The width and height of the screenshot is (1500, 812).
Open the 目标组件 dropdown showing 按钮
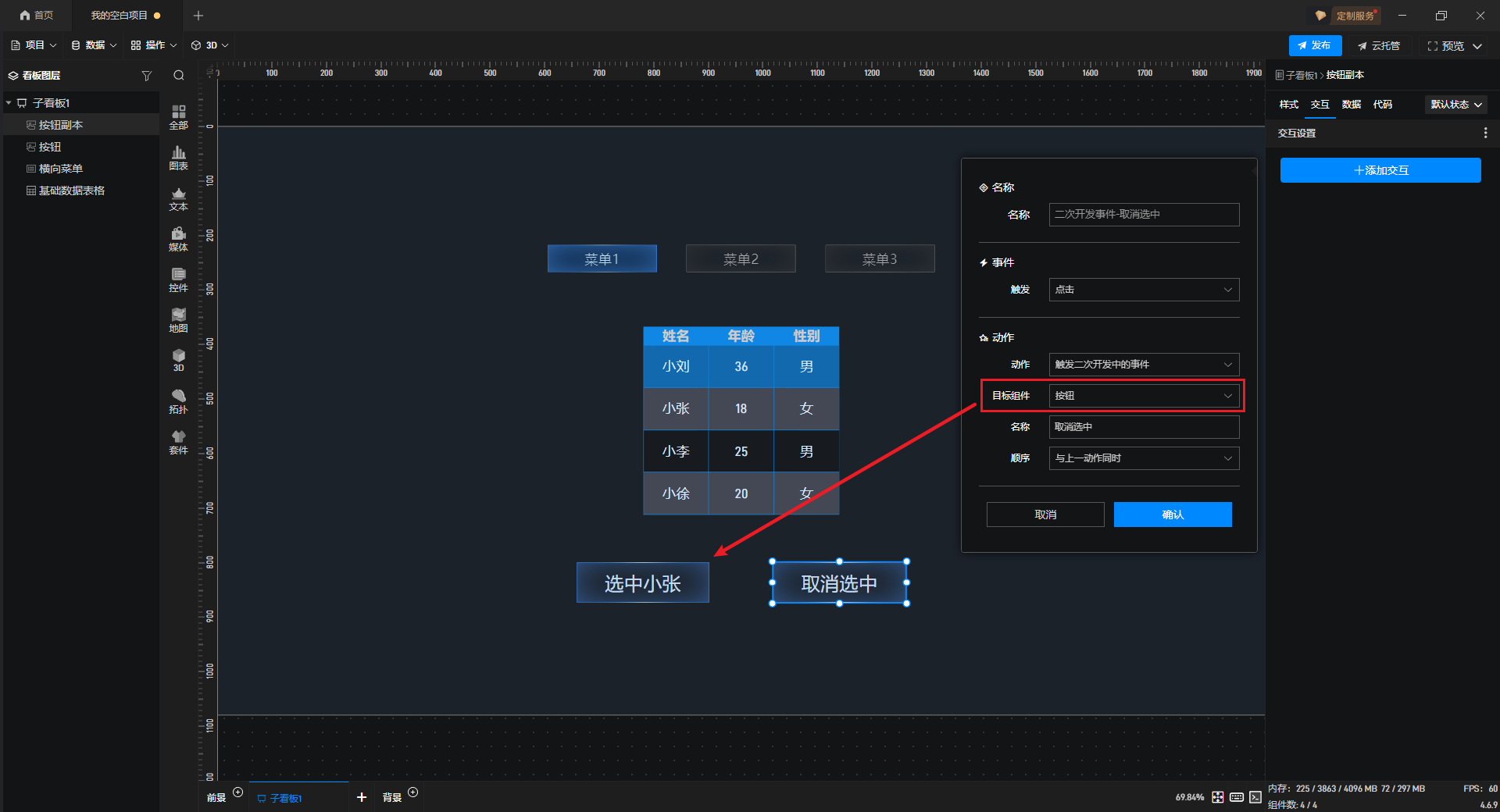click(x=1143, y=396)
